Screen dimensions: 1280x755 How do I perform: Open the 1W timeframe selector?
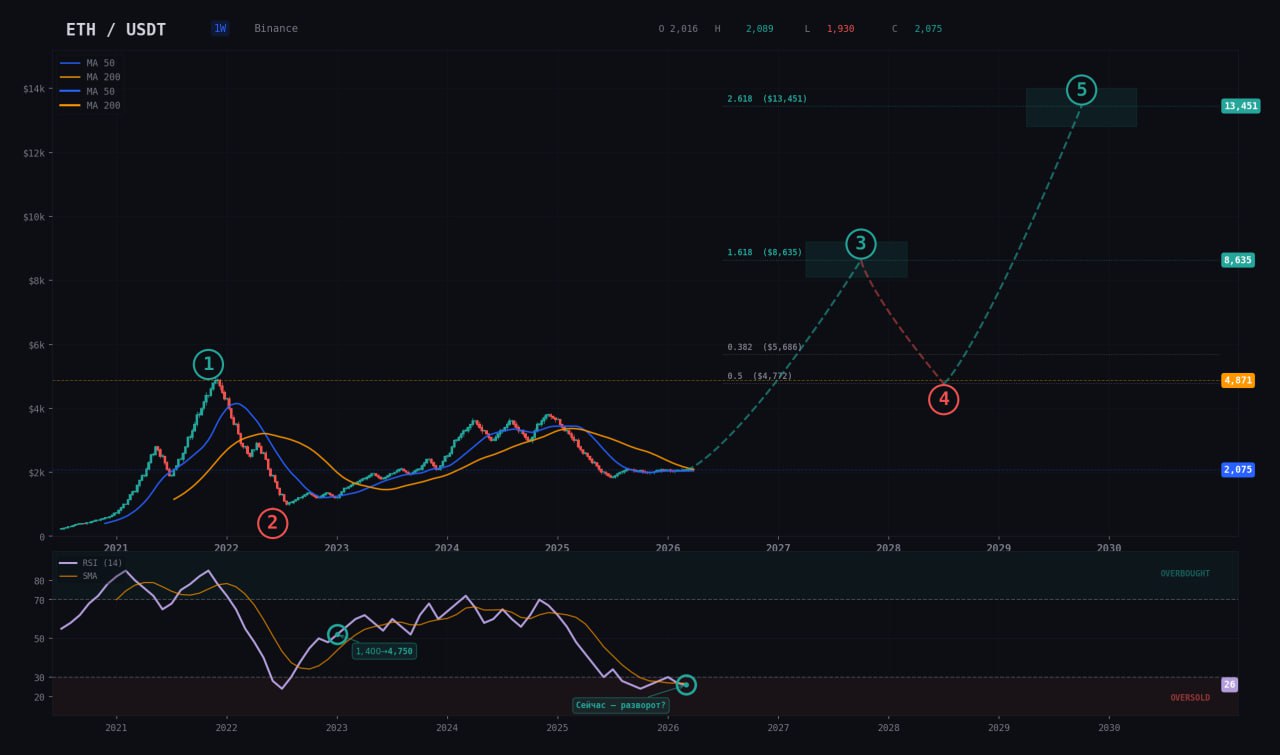pyautogui.click(x=220, y=29)
